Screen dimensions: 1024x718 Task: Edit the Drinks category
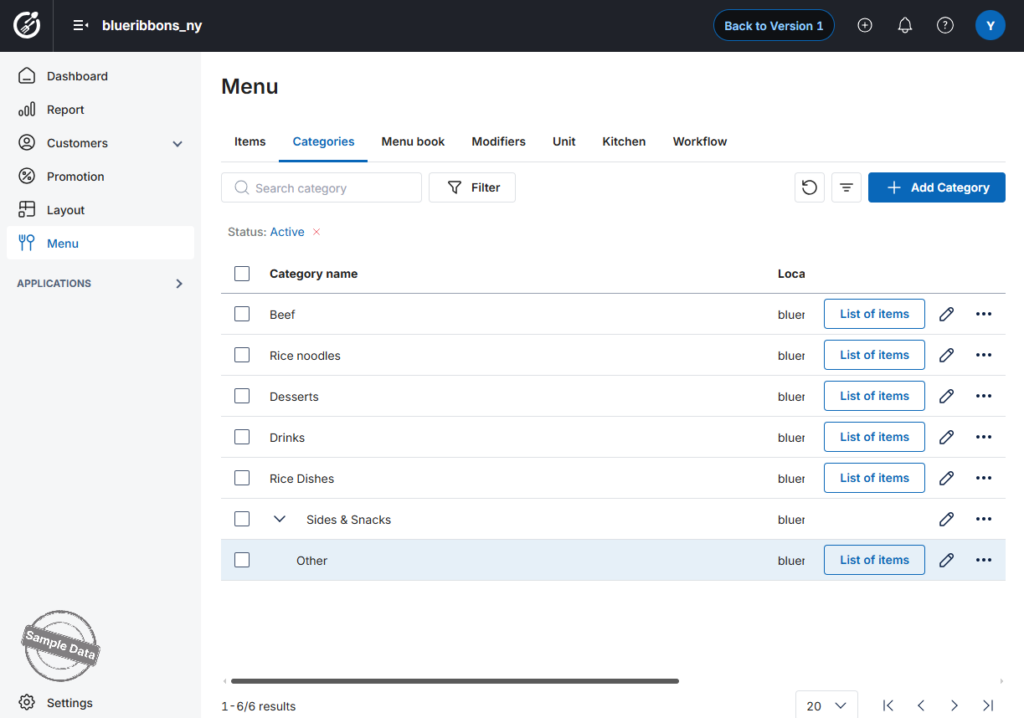[946, 437]
